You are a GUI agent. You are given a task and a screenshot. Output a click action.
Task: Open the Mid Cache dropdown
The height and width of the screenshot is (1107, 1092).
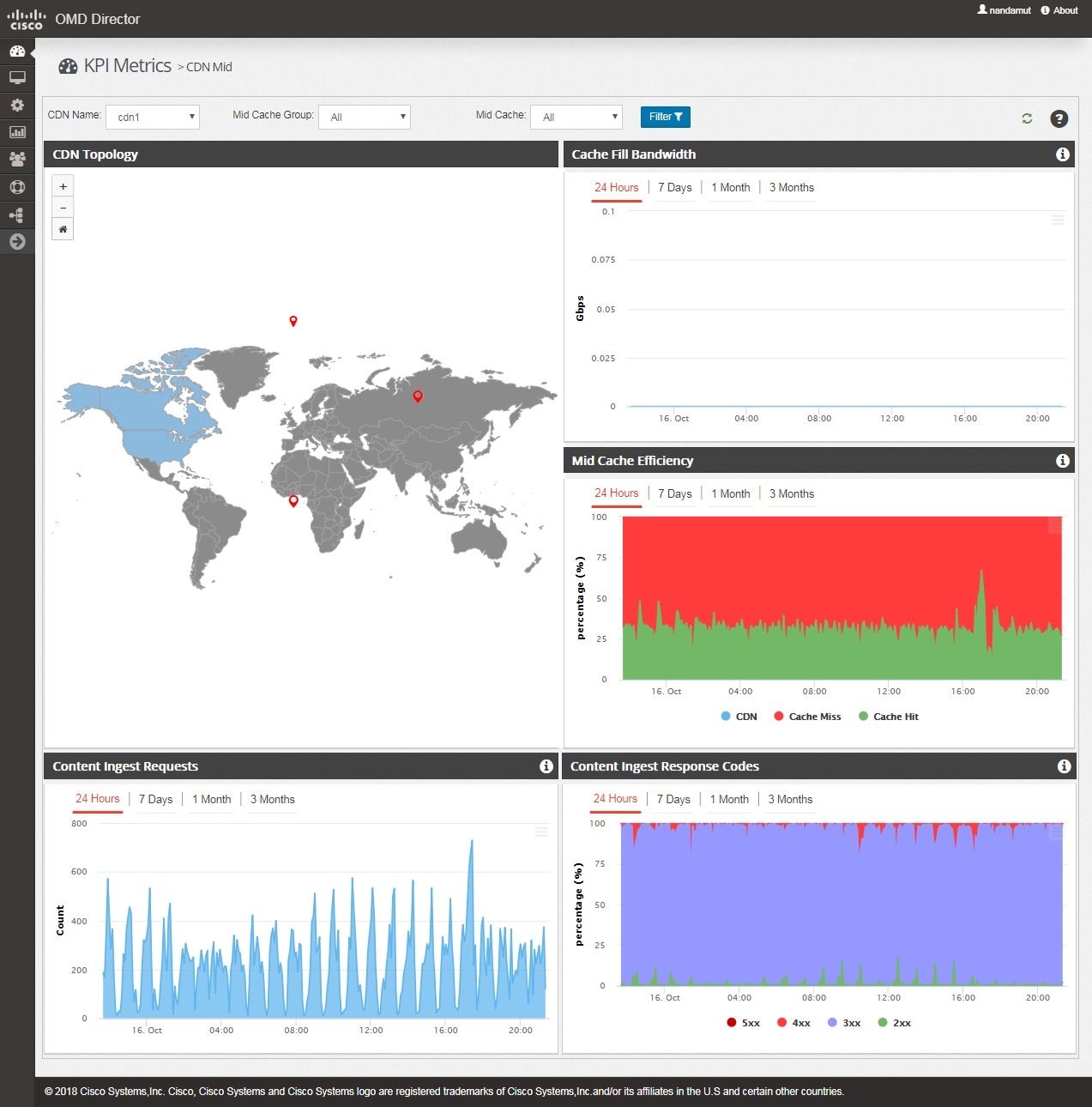(576, 117)
